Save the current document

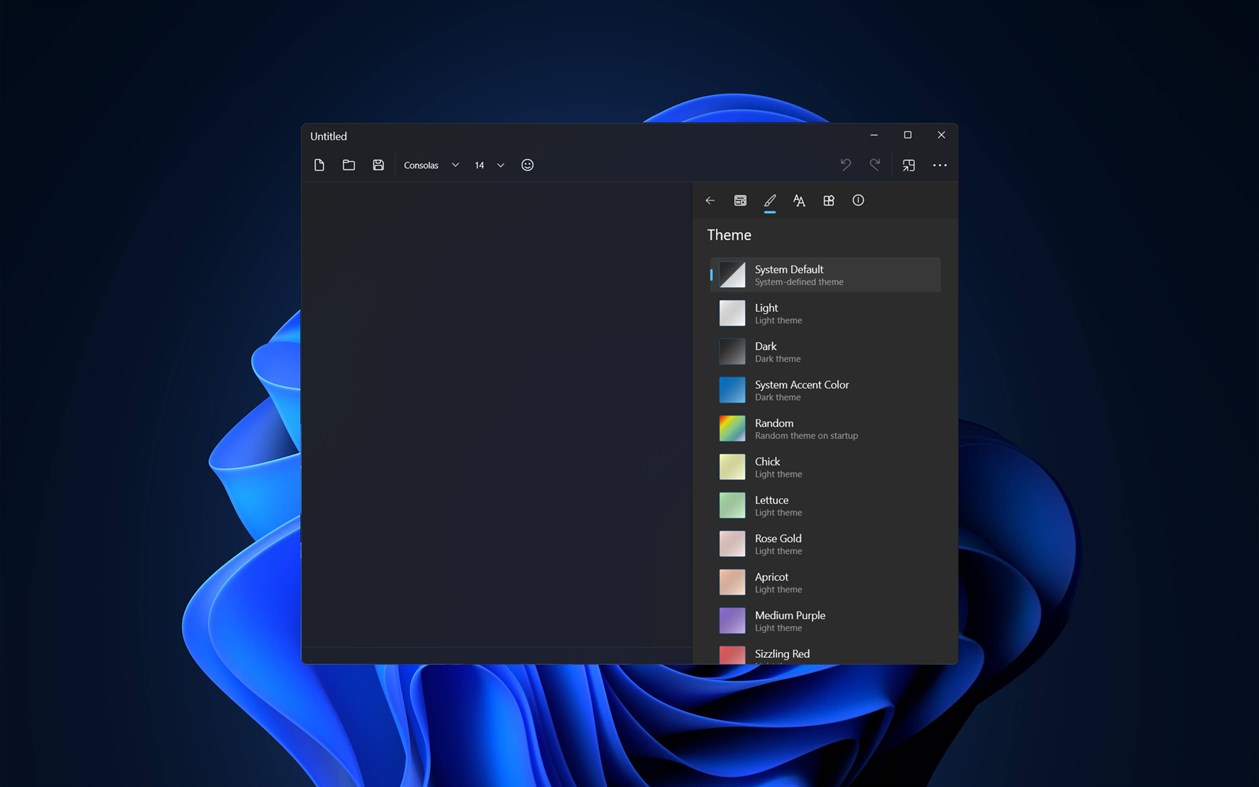tap(378, 165)
